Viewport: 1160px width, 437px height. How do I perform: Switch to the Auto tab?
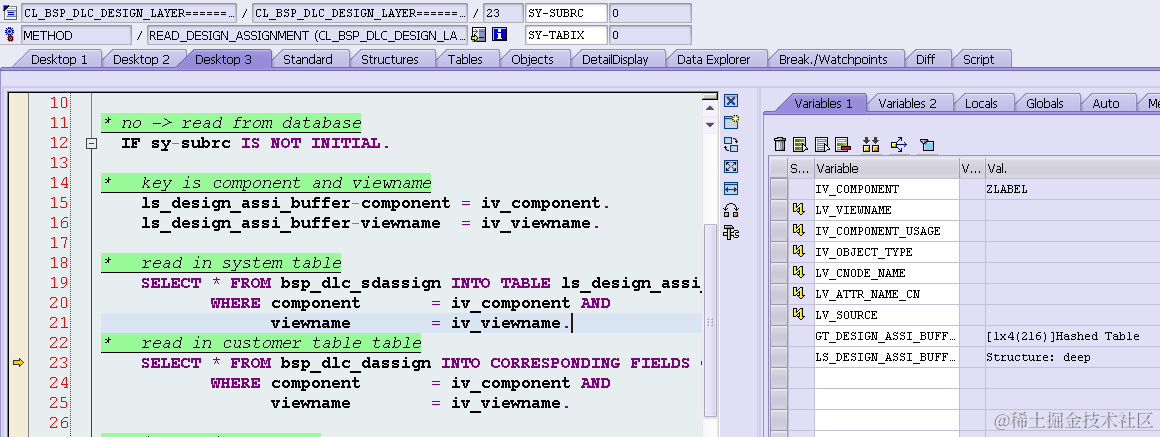1106,104
